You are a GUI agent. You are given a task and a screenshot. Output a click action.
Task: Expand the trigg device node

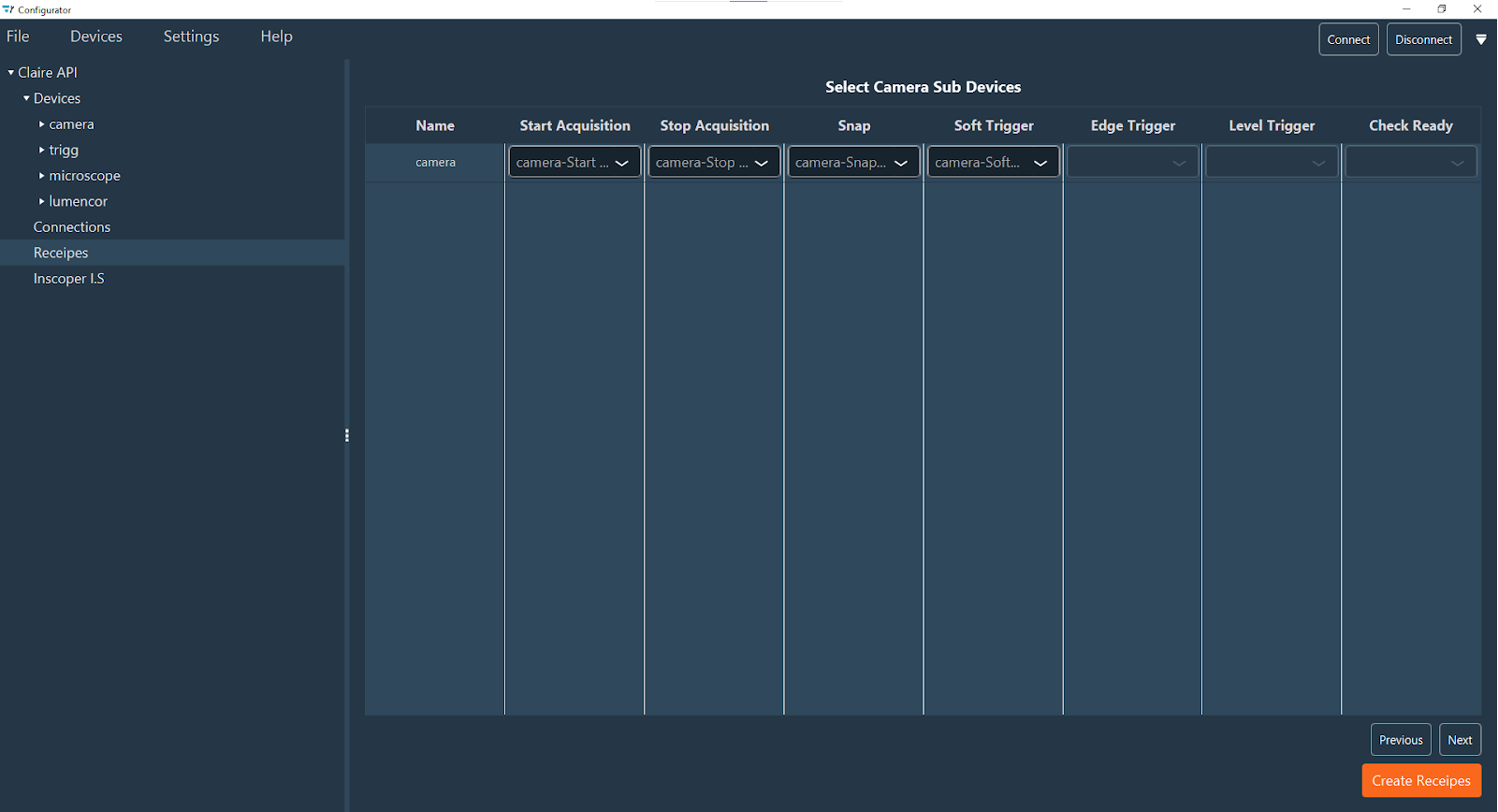tap(41, 150)
